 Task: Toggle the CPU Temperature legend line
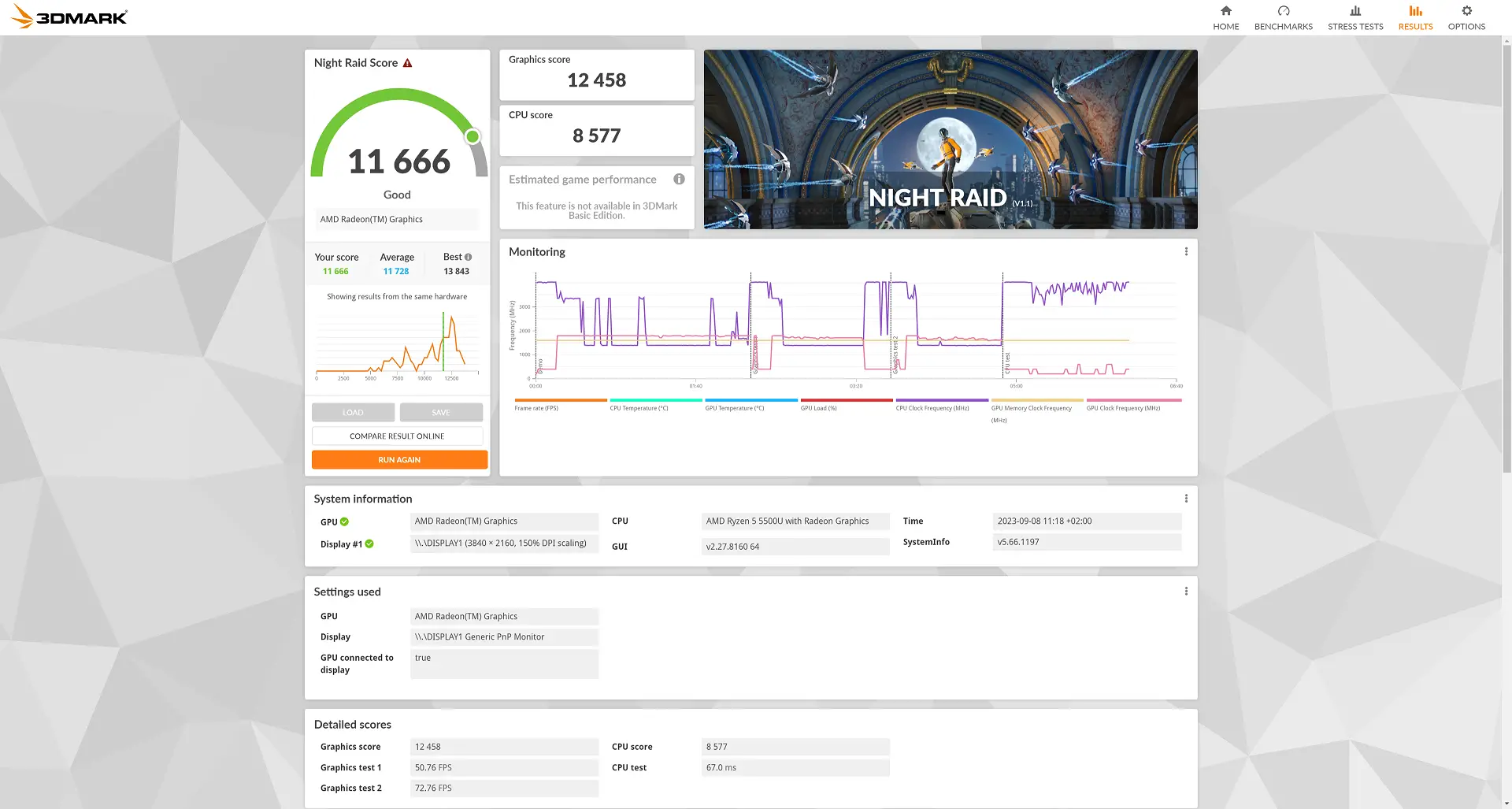(655, 404)
